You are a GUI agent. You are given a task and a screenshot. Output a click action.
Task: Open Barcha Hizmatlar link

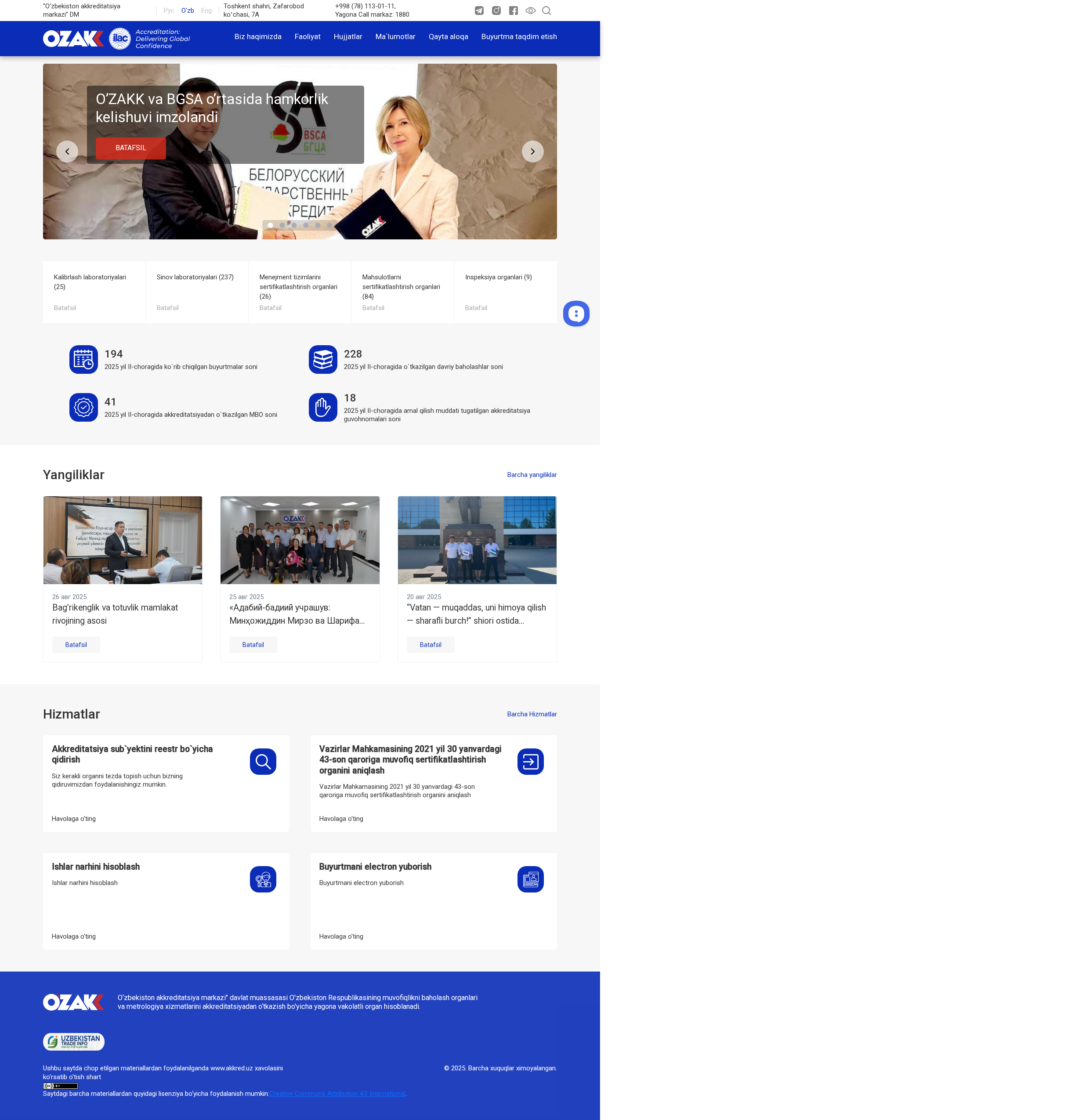(532, 714)
